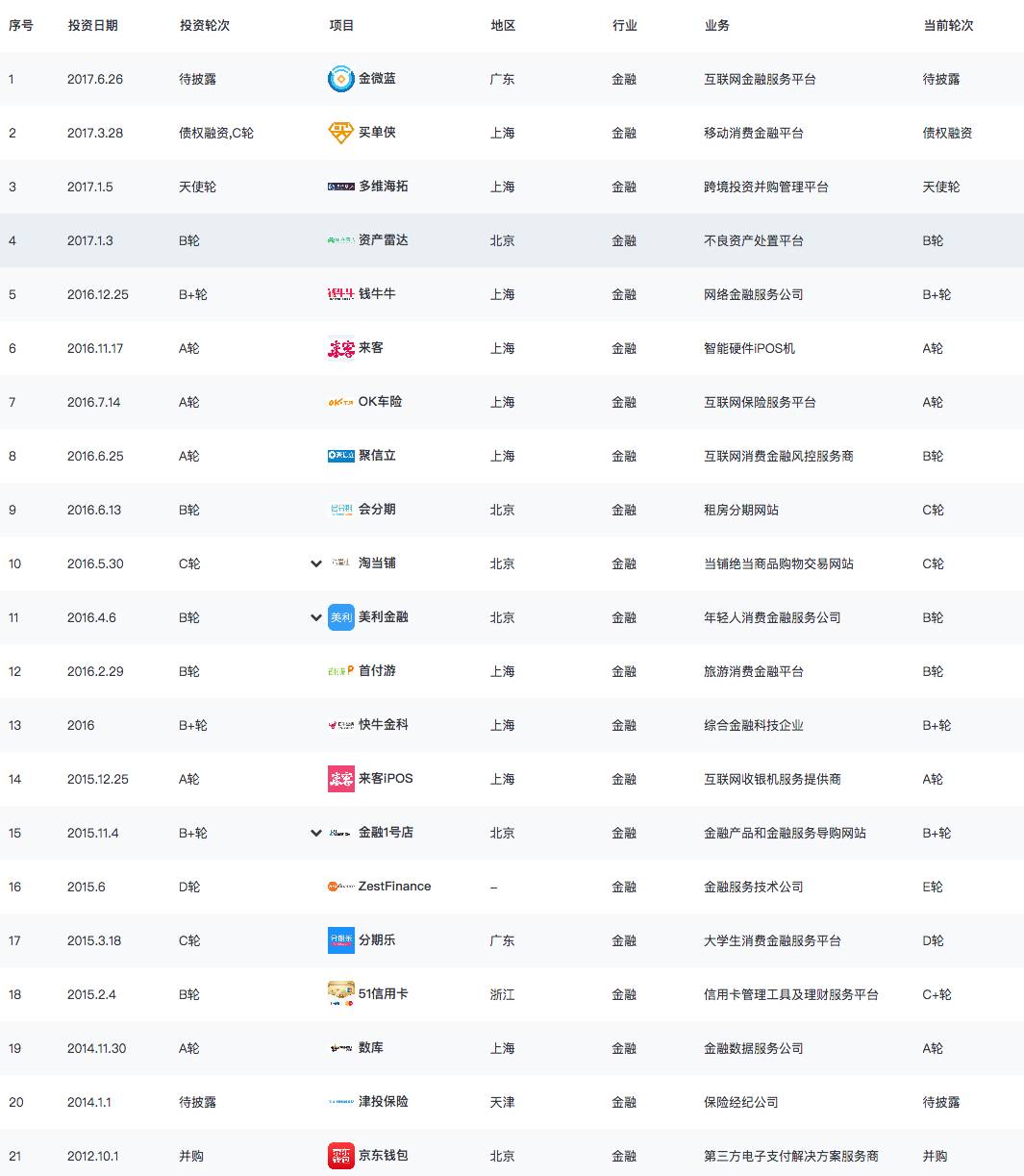Open the 金融1号店 project link
The image size is (1024, 1176).
(386, 833)
